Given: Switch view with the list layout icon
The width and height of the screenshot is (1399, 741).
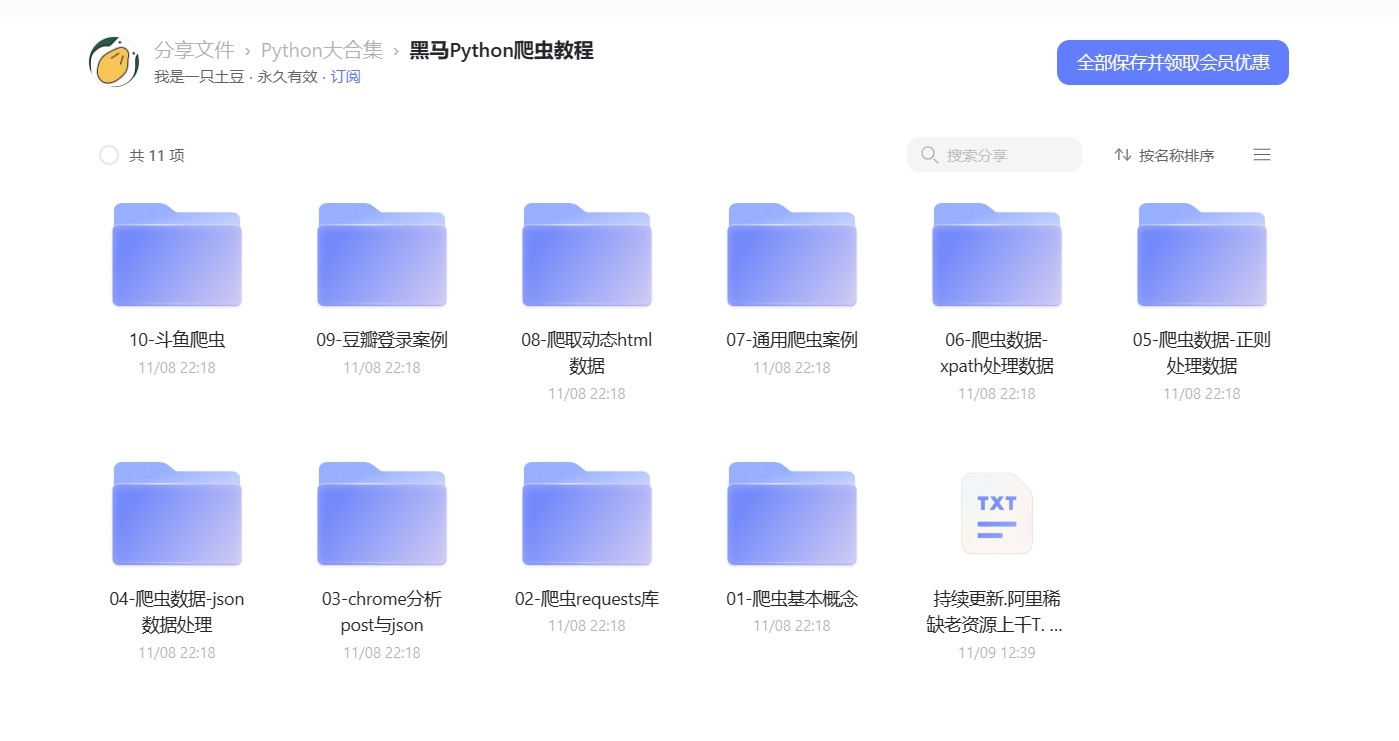Looking at the screenshot, I should 1262,155.
